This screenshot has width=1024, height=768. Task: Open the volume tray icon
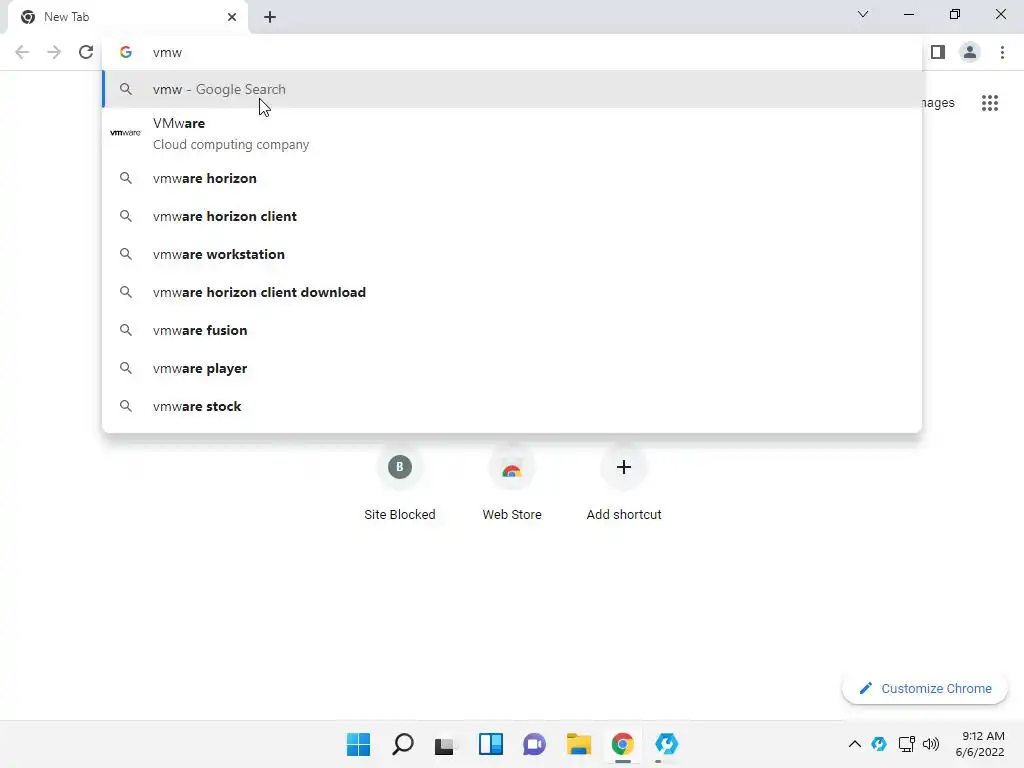point(931,744)
